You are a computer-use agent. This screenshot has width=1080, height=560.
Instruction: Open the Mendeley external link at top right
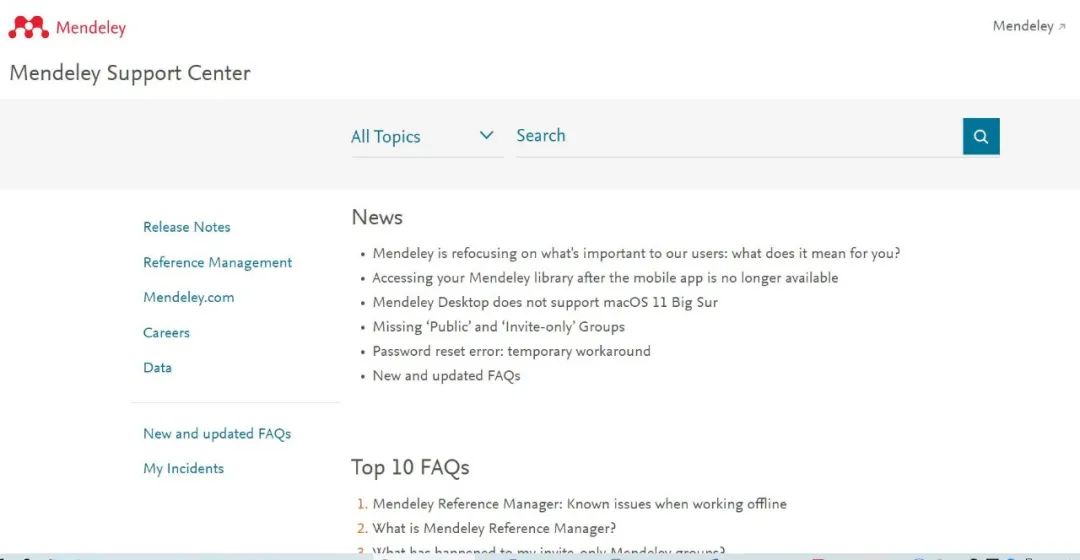click(x=1029, y=26)
